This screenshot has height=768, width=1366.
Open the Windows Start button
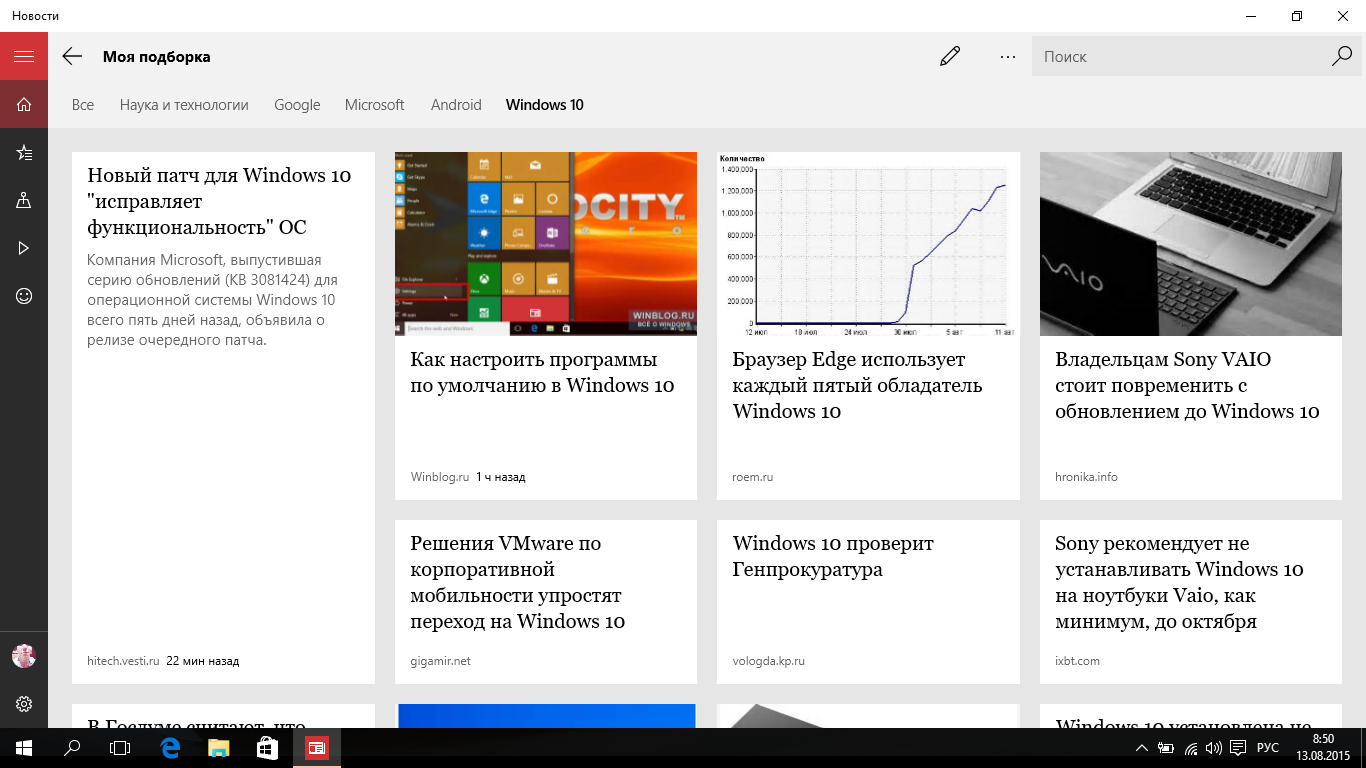pos(24,748)
